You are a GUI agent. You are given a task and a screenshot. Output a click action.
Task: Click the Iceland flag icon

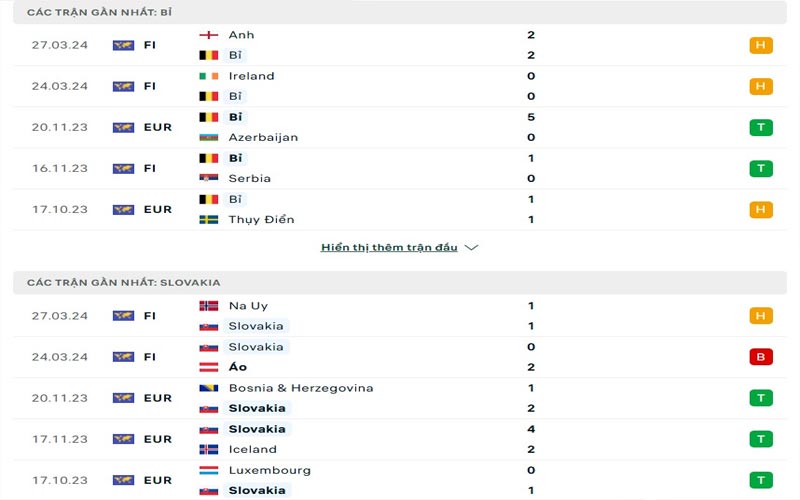tap(208, 449)
